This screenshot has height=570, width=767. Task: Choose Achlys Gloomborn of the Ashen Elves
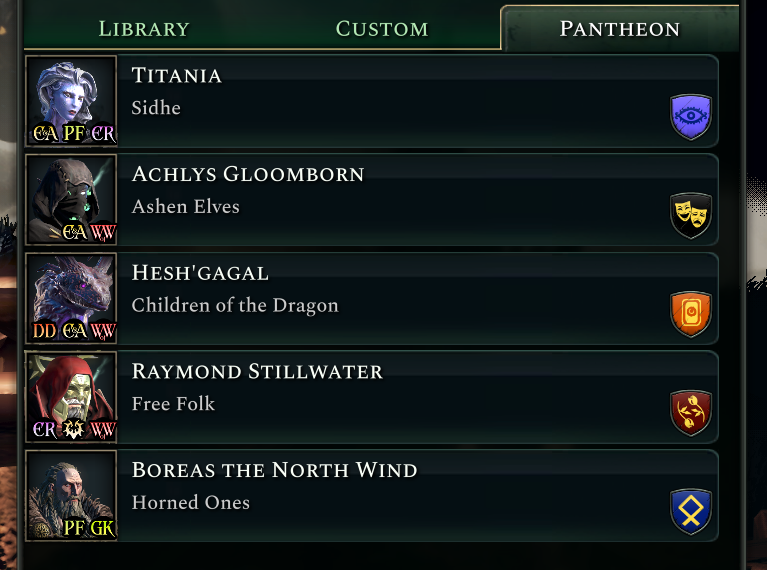(x=371, y=200)
